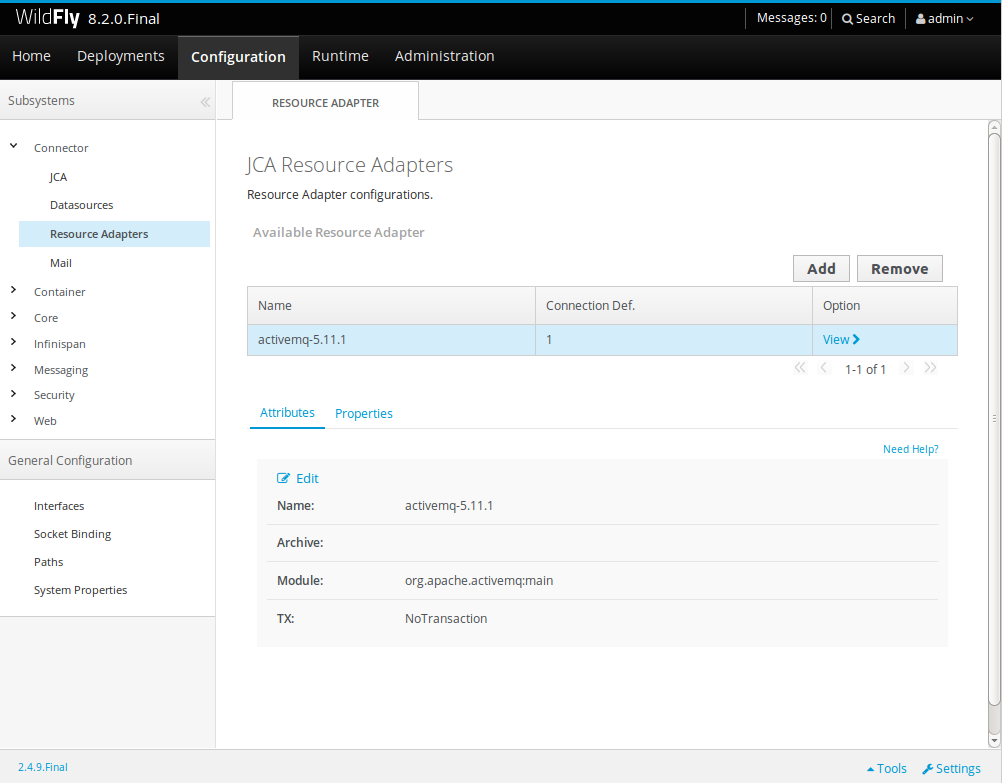The height and width of the screenshot is (783, 1002).
Task: Switch to the Properties tab
Action: pyautogui.click(x=363, y=413)
